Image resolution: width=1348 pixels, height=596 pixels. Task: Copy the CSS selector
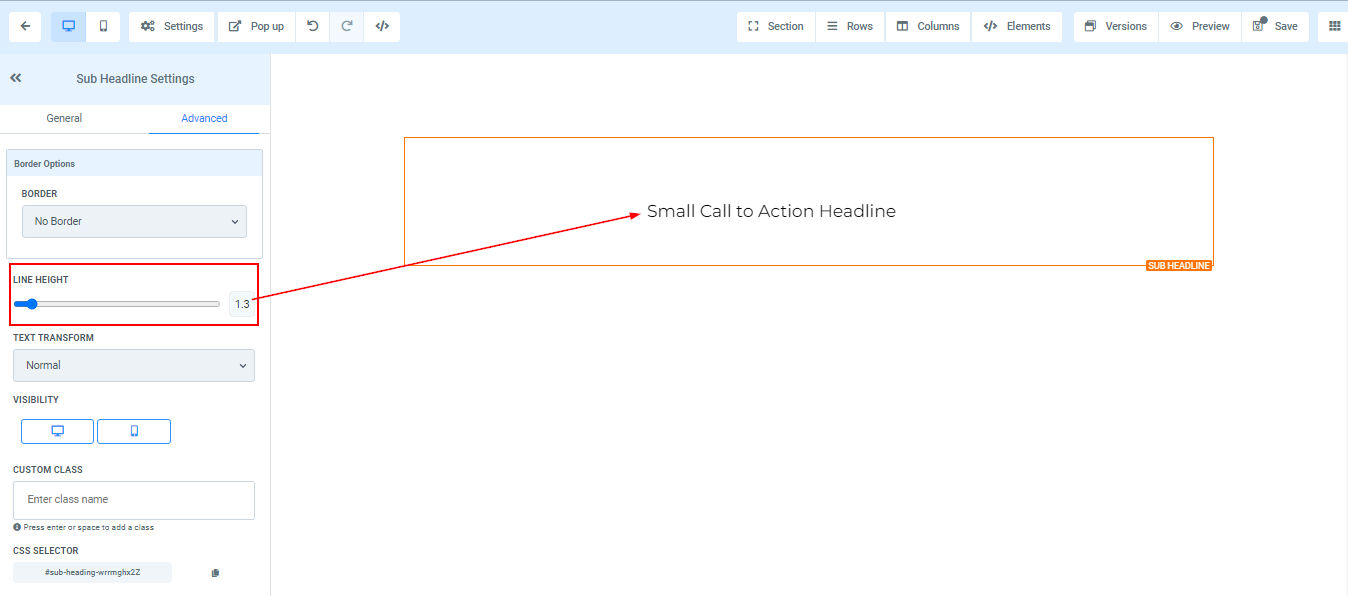point(215,573)
